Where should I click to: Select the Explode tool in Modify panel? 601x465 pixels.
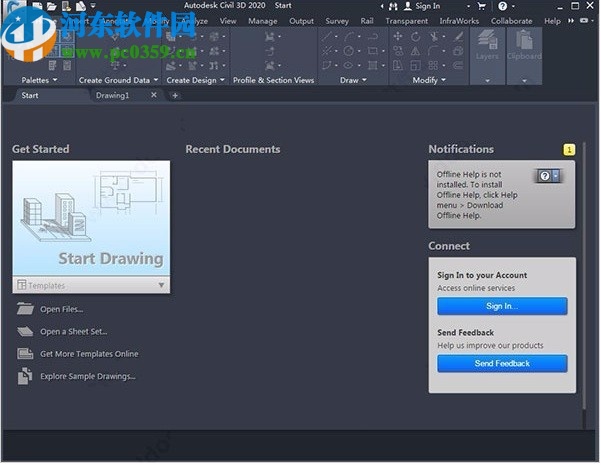click(x=458, y=51)
